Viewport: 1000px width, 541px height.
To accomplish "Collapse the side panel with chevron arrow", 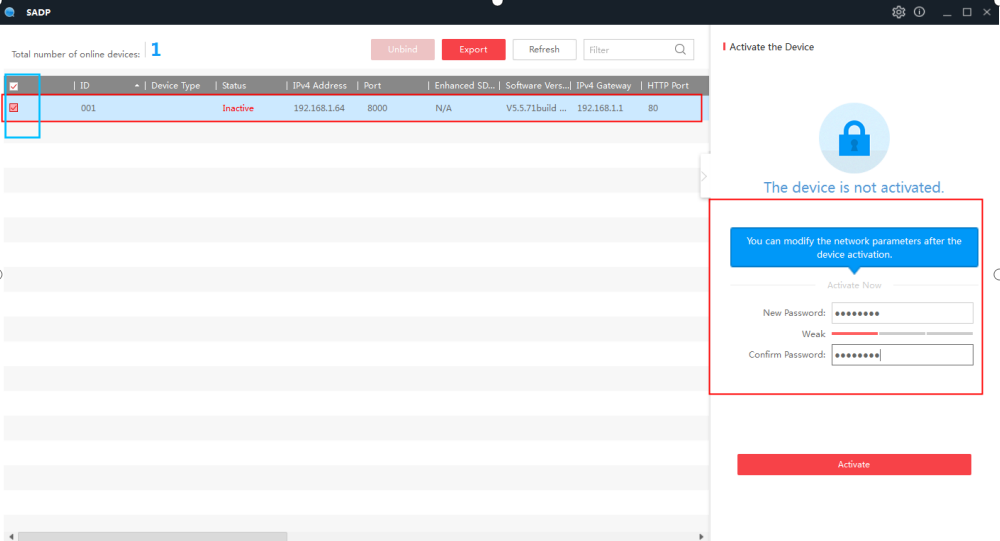I will click(704, 176).
